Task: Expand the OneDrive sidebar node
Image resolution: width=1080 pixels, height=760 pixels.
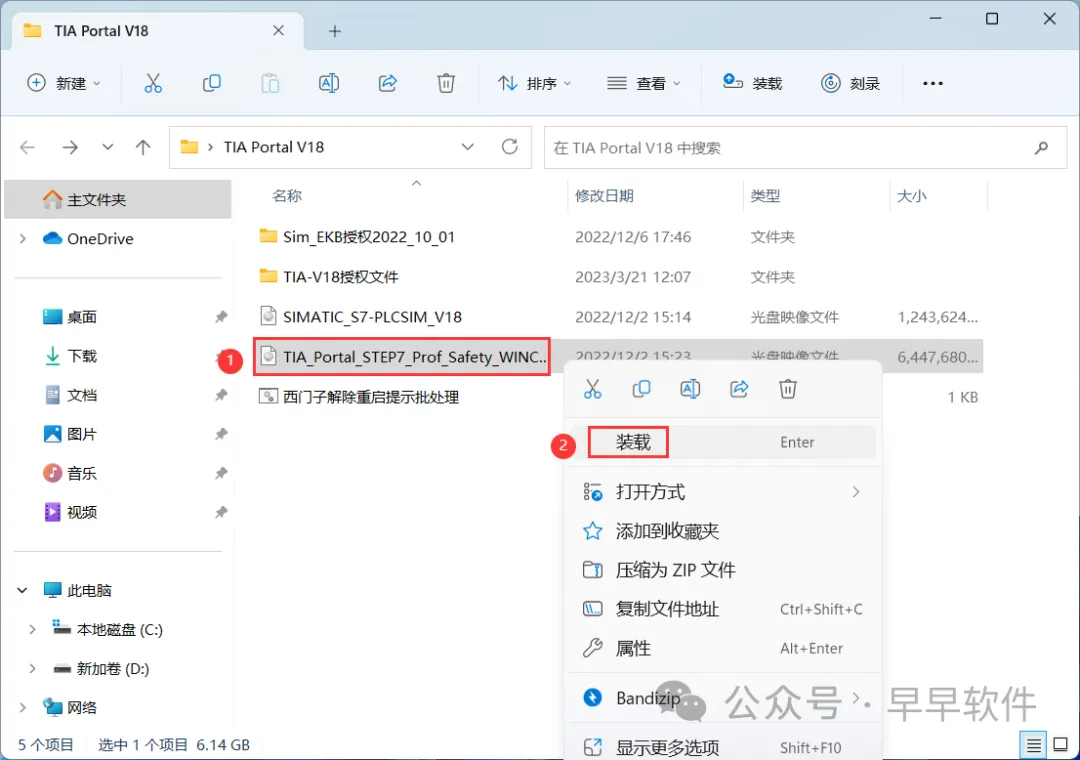Action: pyautogui.click(x=23, y=238)
